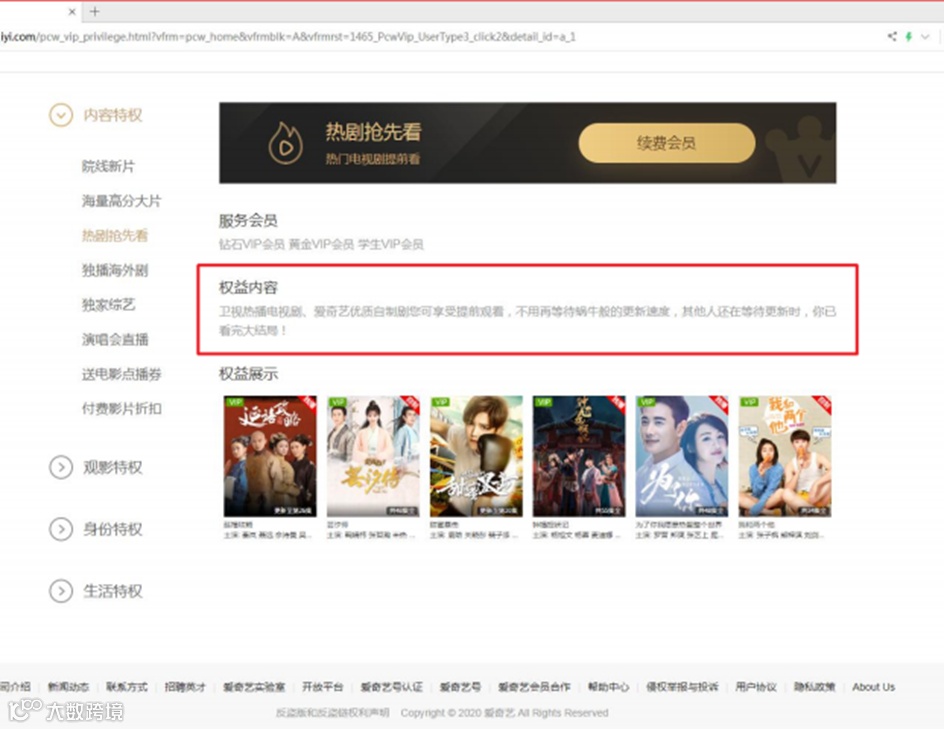Open 开放平台 footer link
Image resolution: width=944 pixels, height=729 pixels.
click(322, 687)
